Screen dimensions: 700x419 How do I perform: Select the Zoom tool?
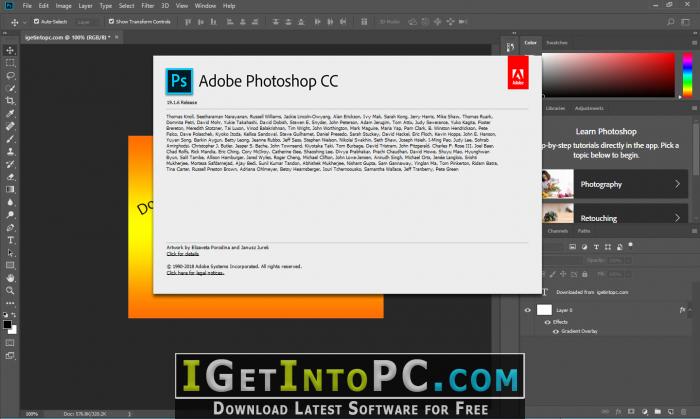coord(10,290)
